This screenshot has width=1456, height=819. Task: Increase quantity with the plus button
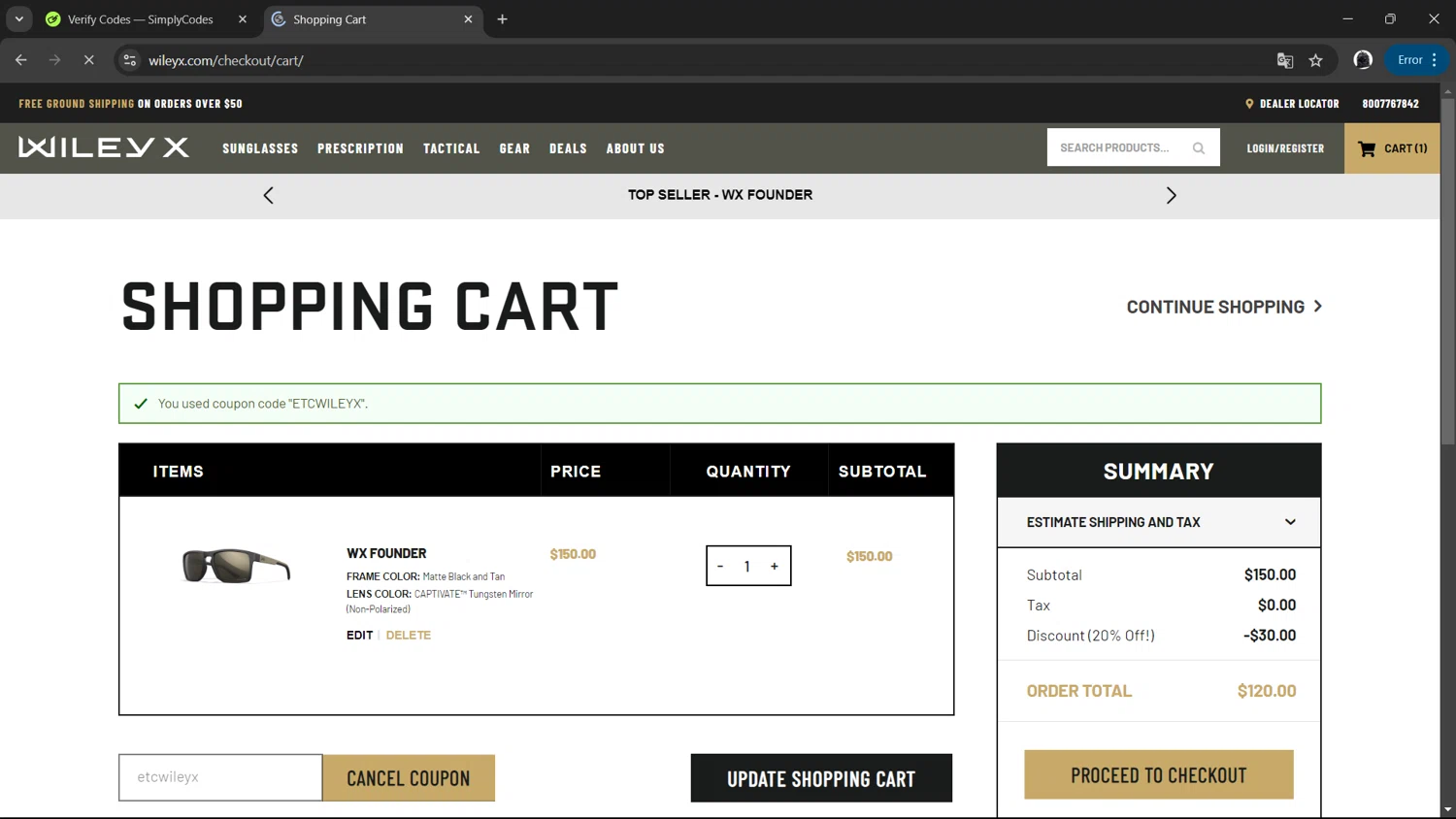[x=774, y=567]
